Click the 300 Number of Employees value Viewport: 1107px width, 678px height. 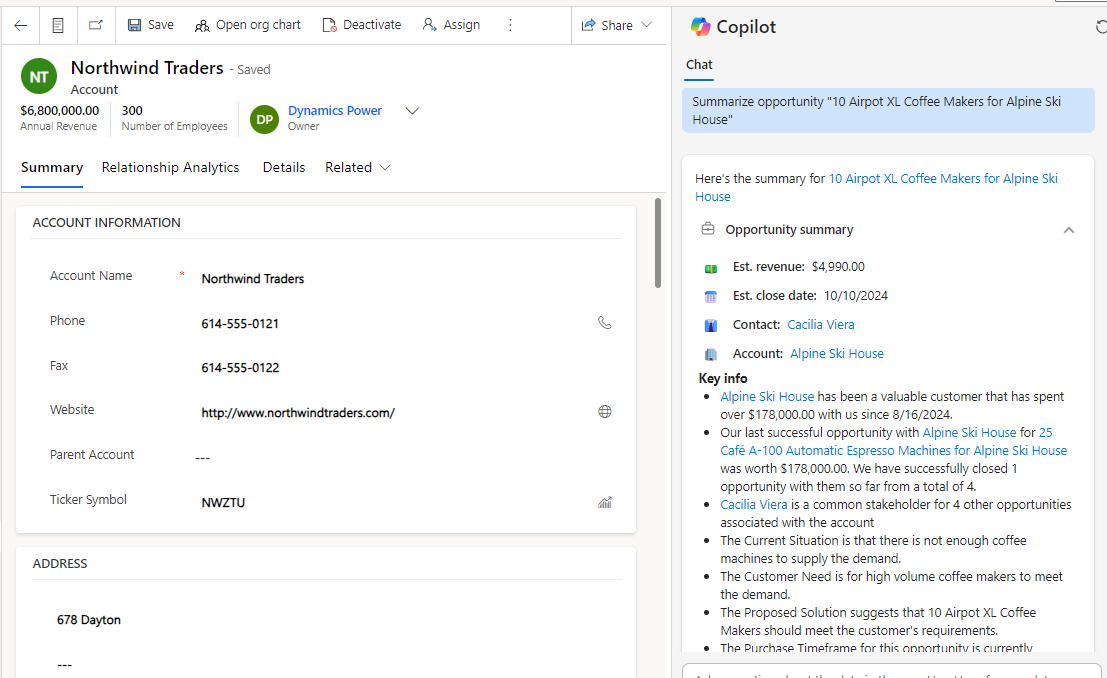pos(132,110)
